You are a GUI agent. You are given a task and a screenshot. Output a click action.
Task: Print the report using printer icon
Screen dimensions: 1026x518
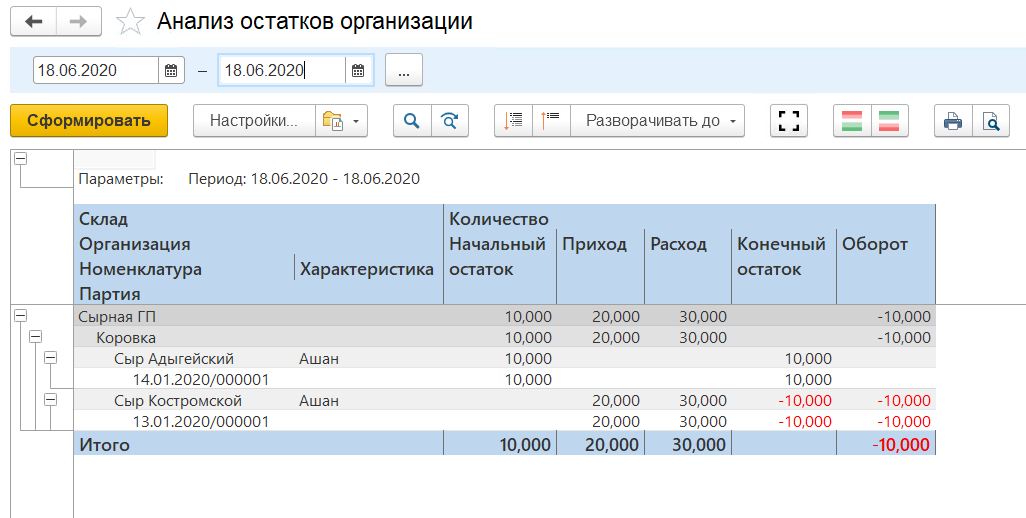pyautogui.click(x=953, y=121)
